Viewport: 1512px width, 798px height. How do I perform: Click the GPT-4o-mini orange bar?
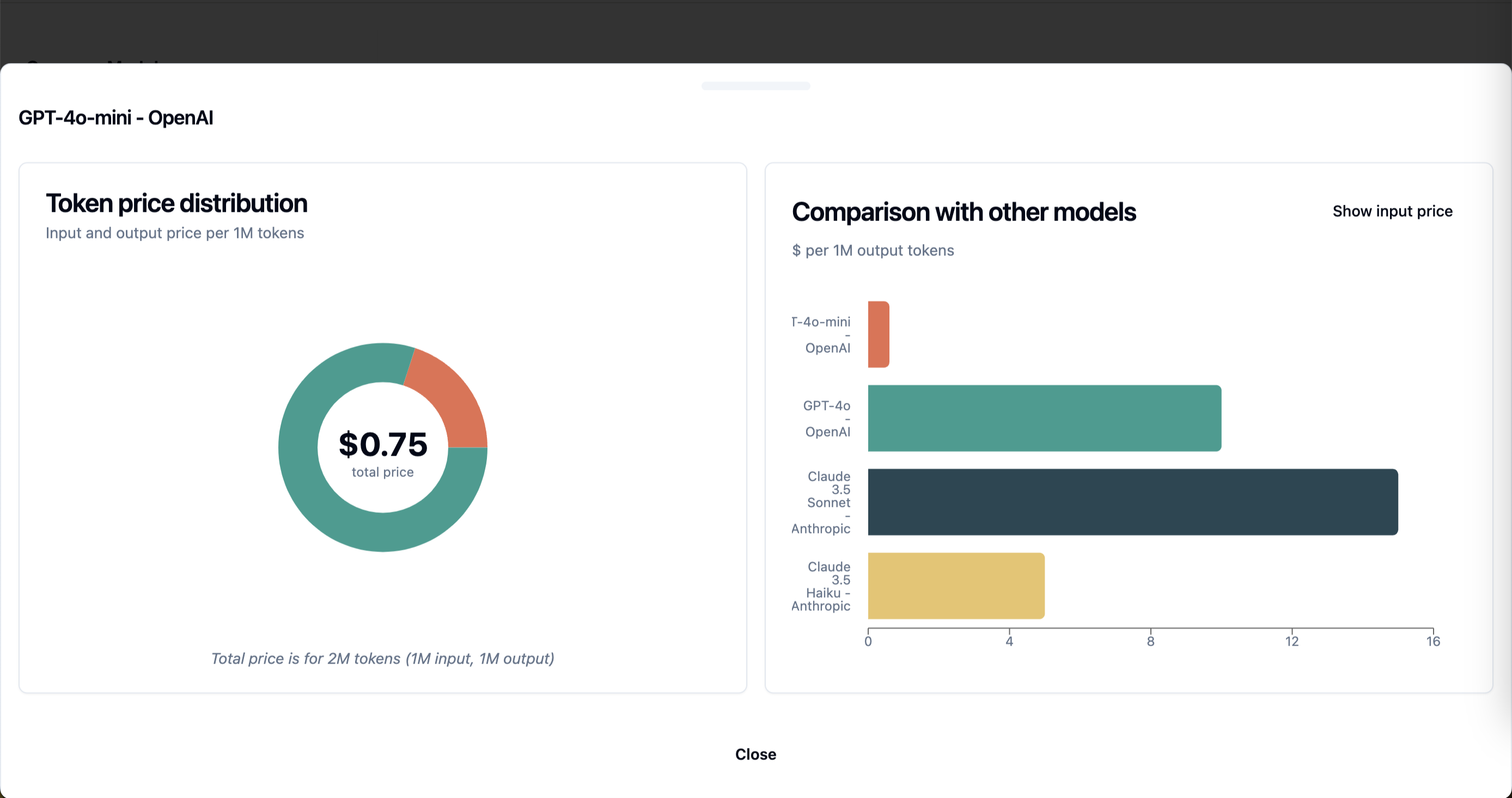click(878, 334)
